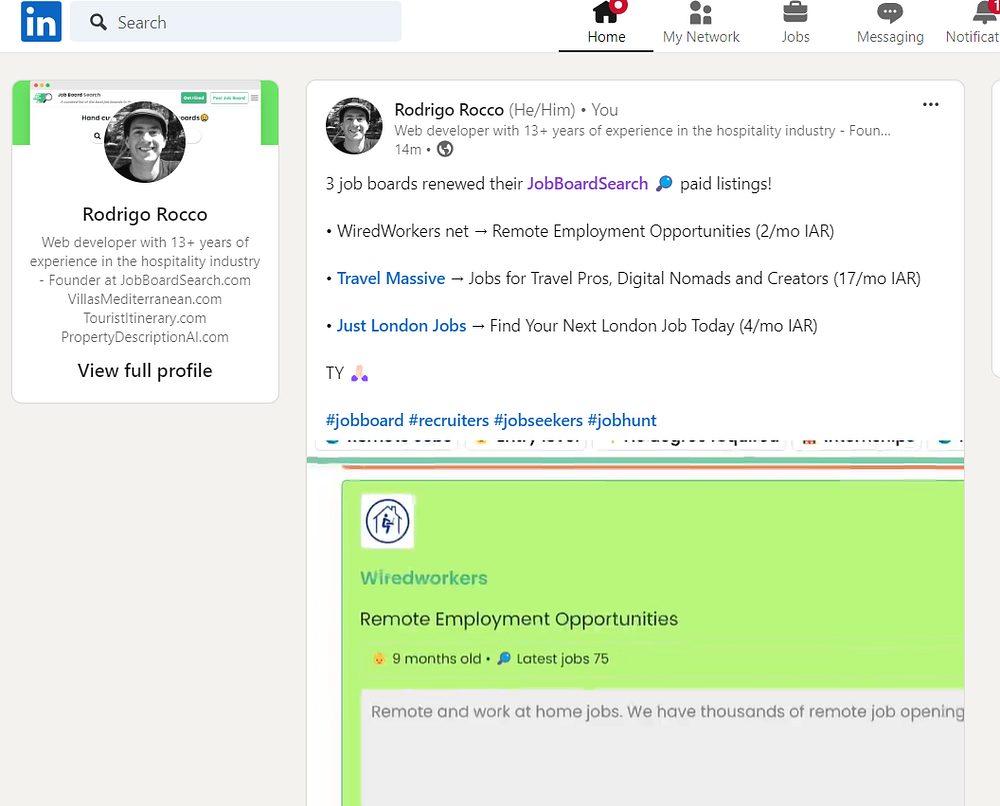Open Rodrigo Rocco name in sidebar card
This screenshot has height=806, width=1000.
[x=145, y=214]
